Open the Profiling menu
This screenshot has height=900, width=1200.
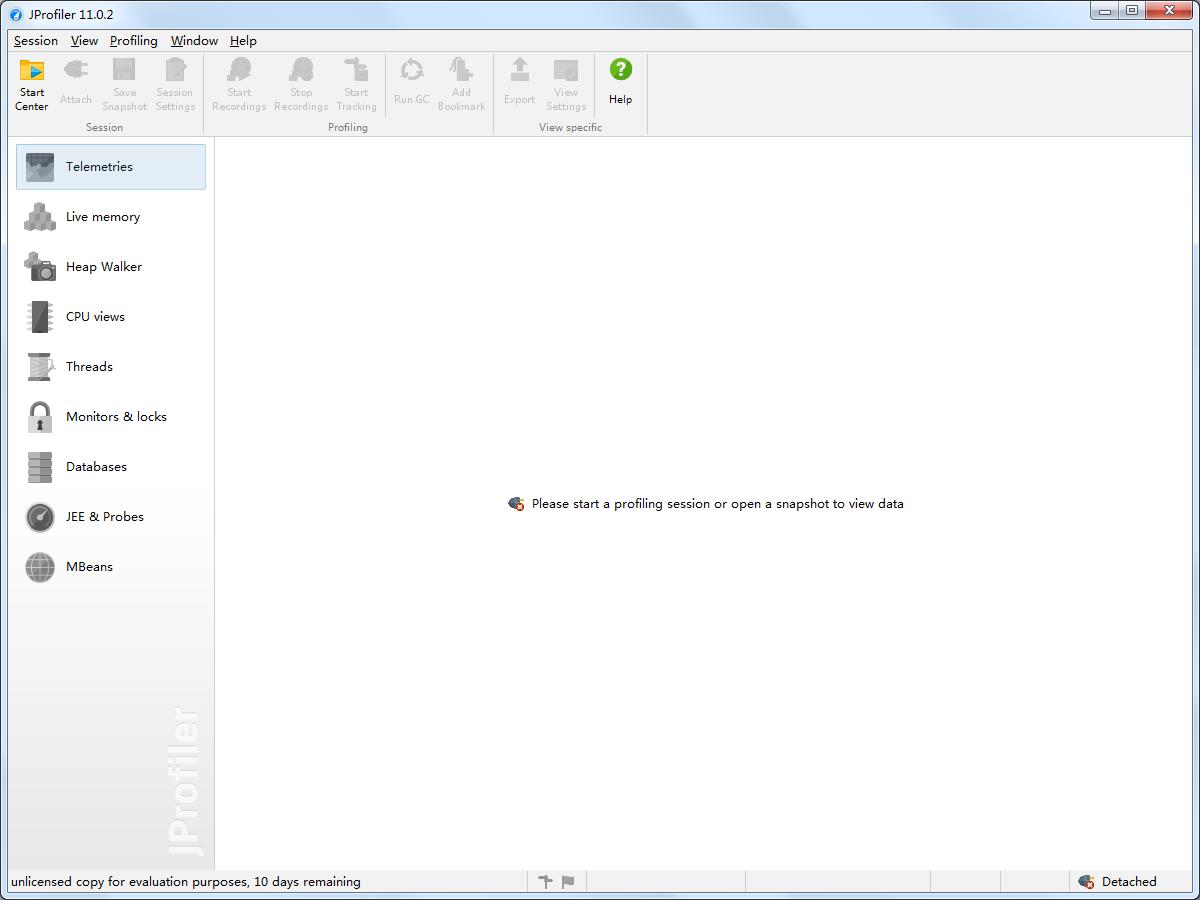click(x=134, y=41)
